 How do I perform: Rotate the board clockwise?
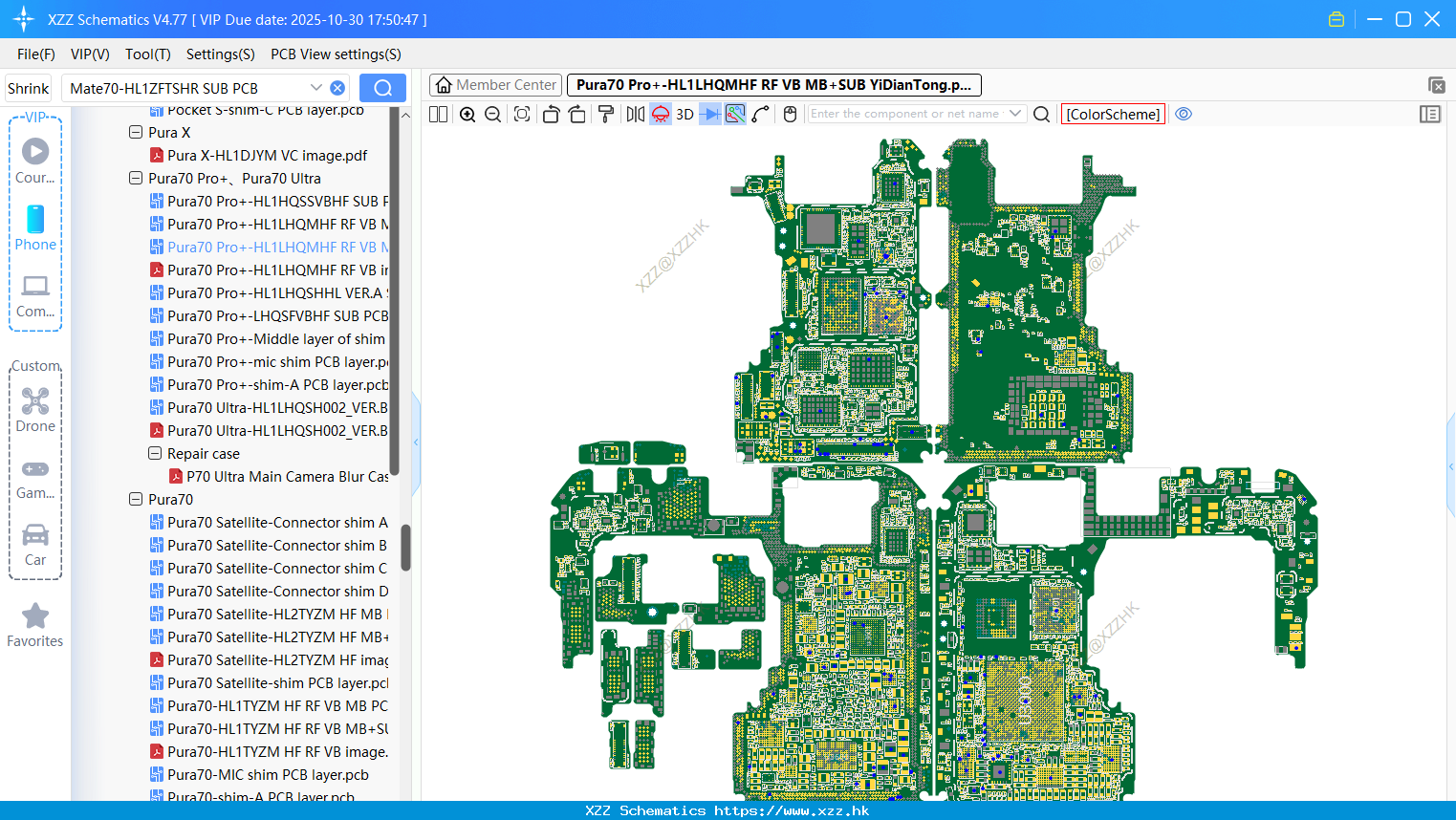pyautogui.click(x=576, y=114)
